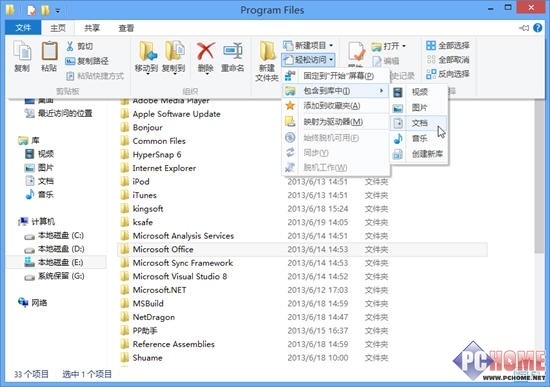
Task: Click the iPod folder icon
Action: coord(125,181)
